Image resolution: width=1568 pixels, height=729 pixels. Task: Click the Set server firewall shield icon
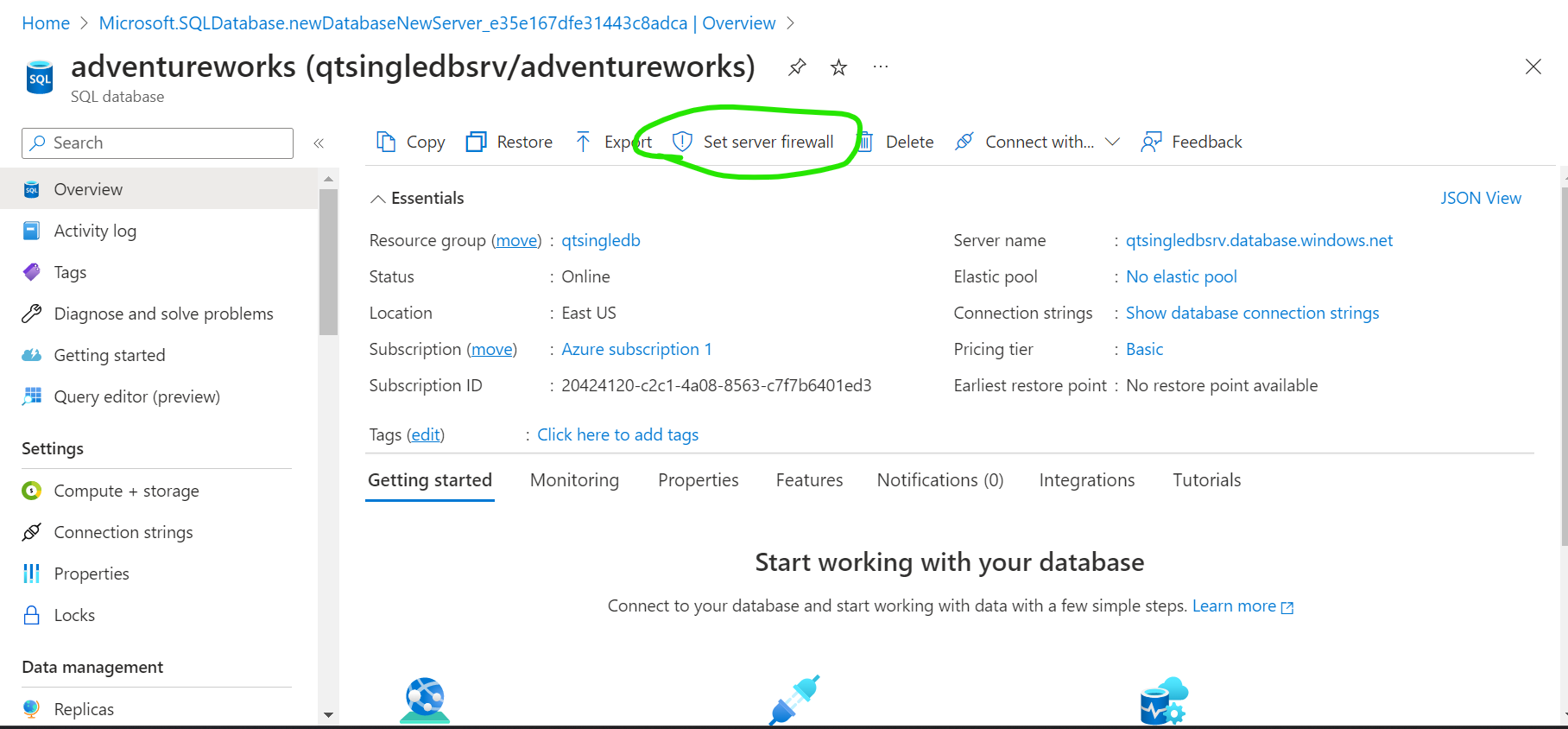click(682, 142)
